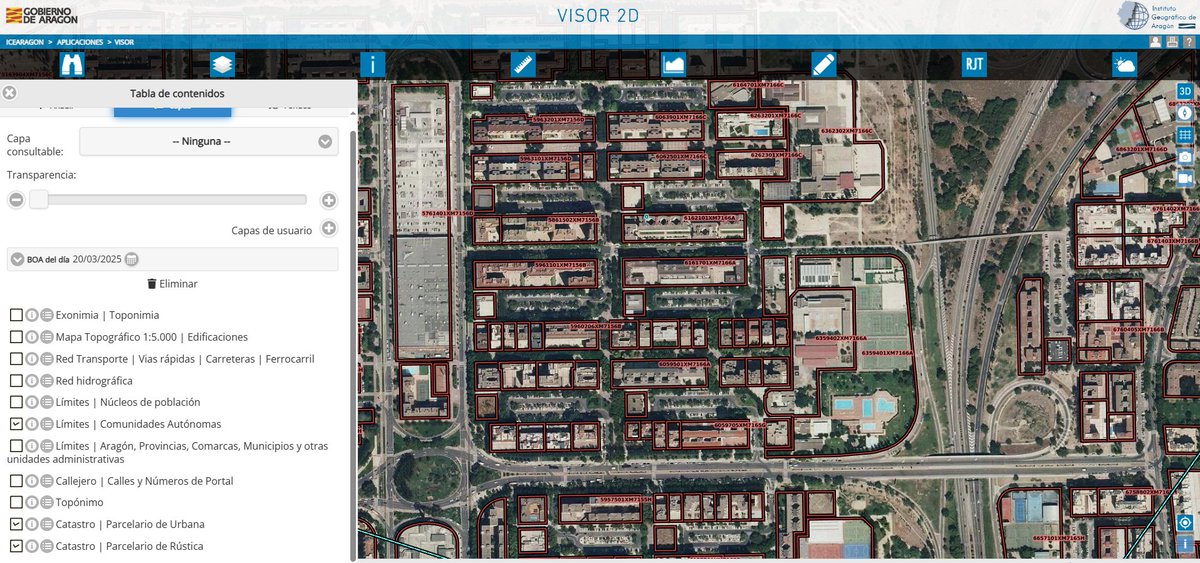Open the help question mark icon
1200x563 pixels.
tap(1188, 42)
